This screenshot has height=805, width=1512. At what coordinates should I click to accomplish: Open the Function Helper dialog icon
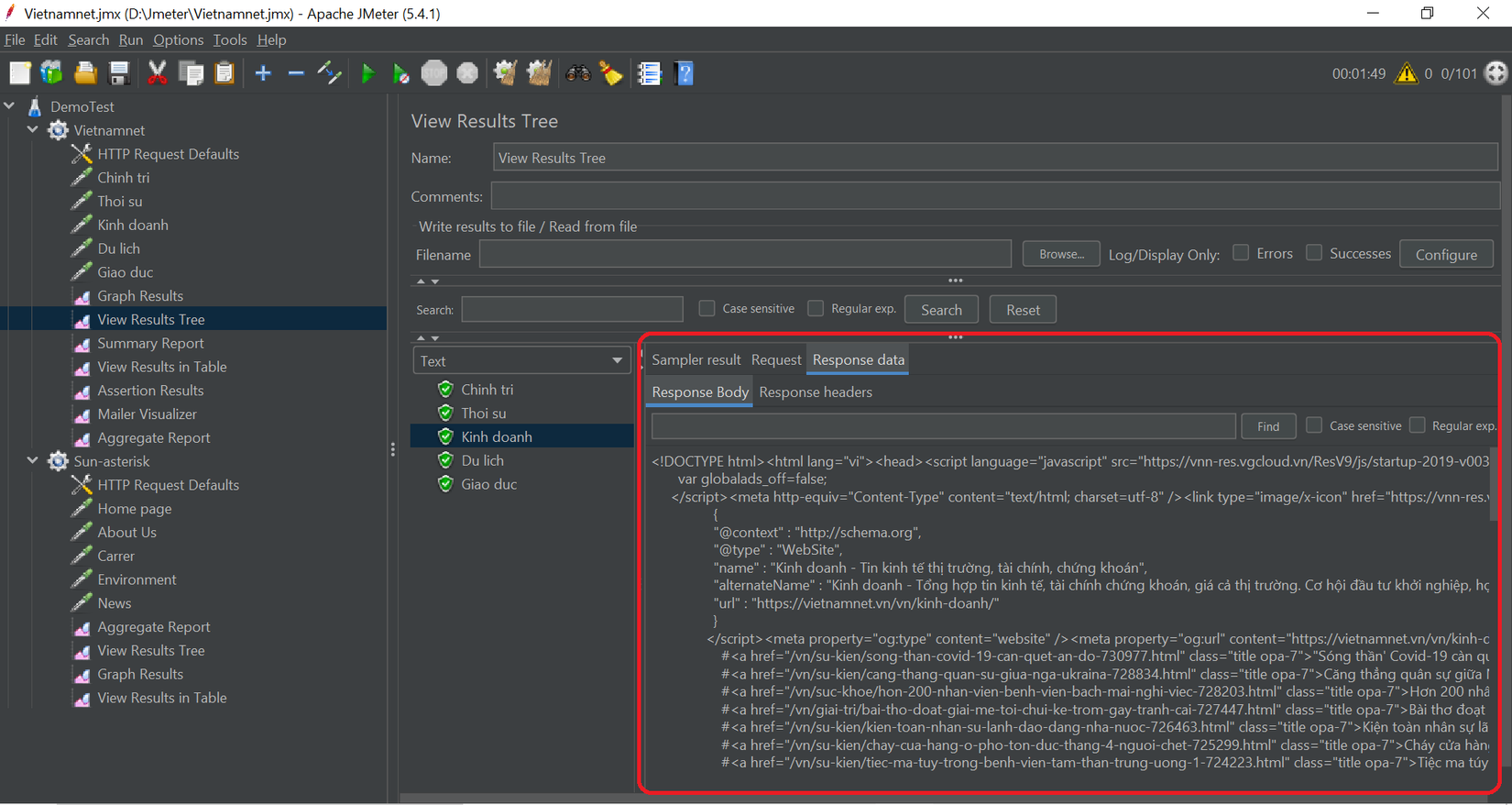pyautogui.click(x=650, y=73)
